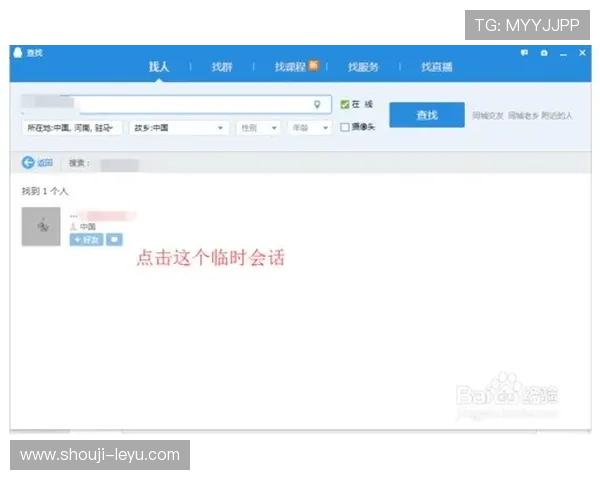Viewport: 600px width, 480px height.
Task: Open the 年龄 age dropdown
Action: pyautogui.click(x=310, y=128)
